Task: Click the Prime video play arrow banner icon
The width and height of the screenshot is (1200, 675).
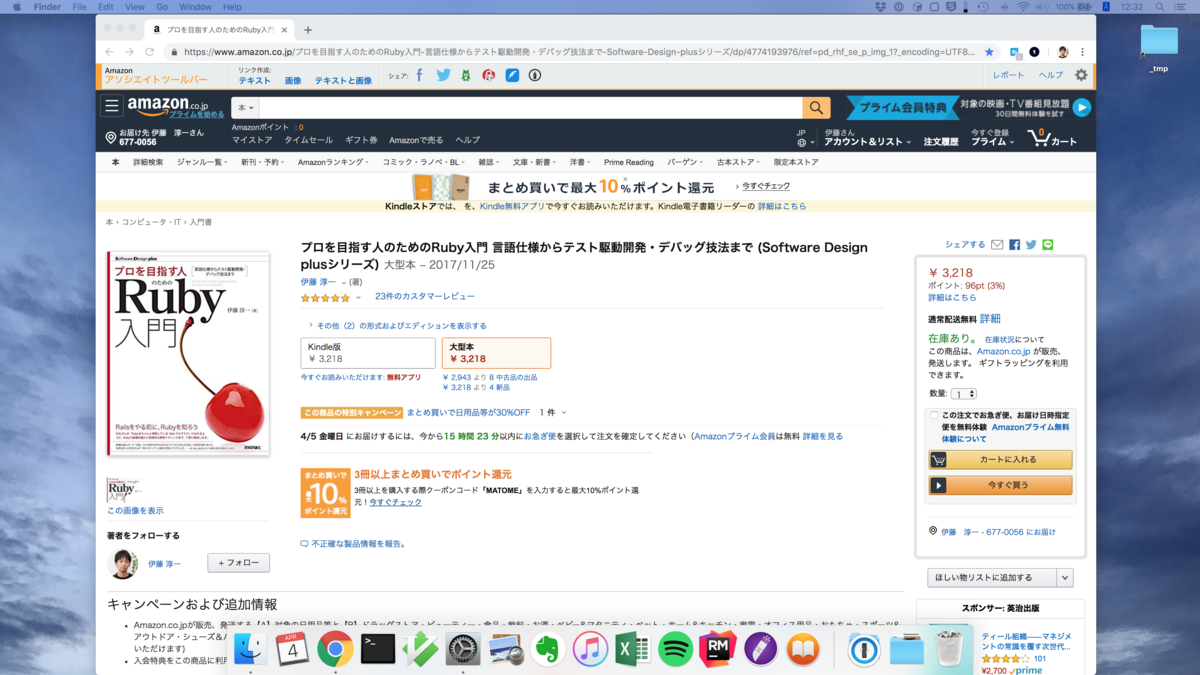Action: pos(1082,107)
